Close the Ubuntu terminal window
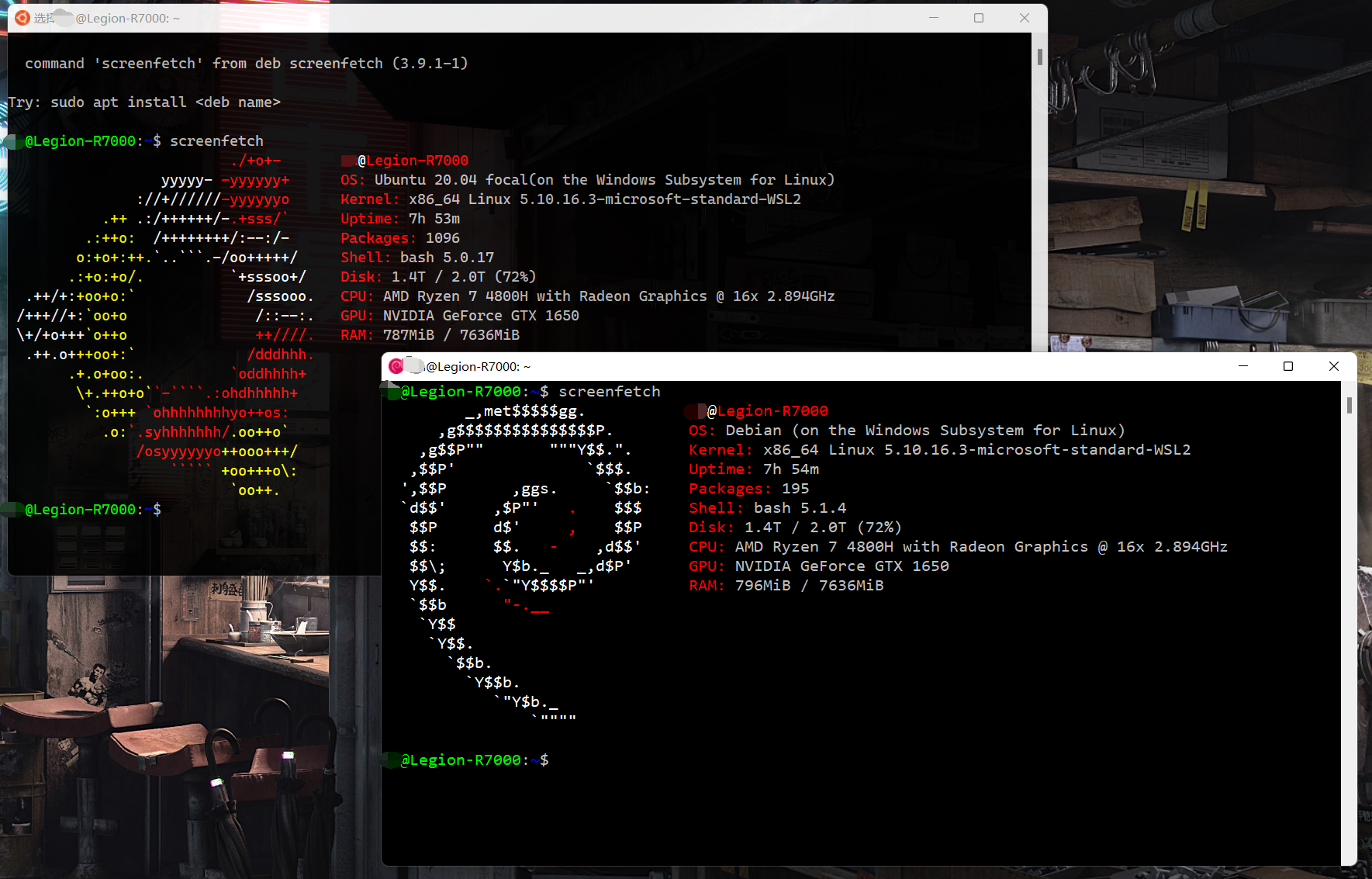This screenshot has height=879, width=1372. pyautogui.click(x=1025, y=18)
